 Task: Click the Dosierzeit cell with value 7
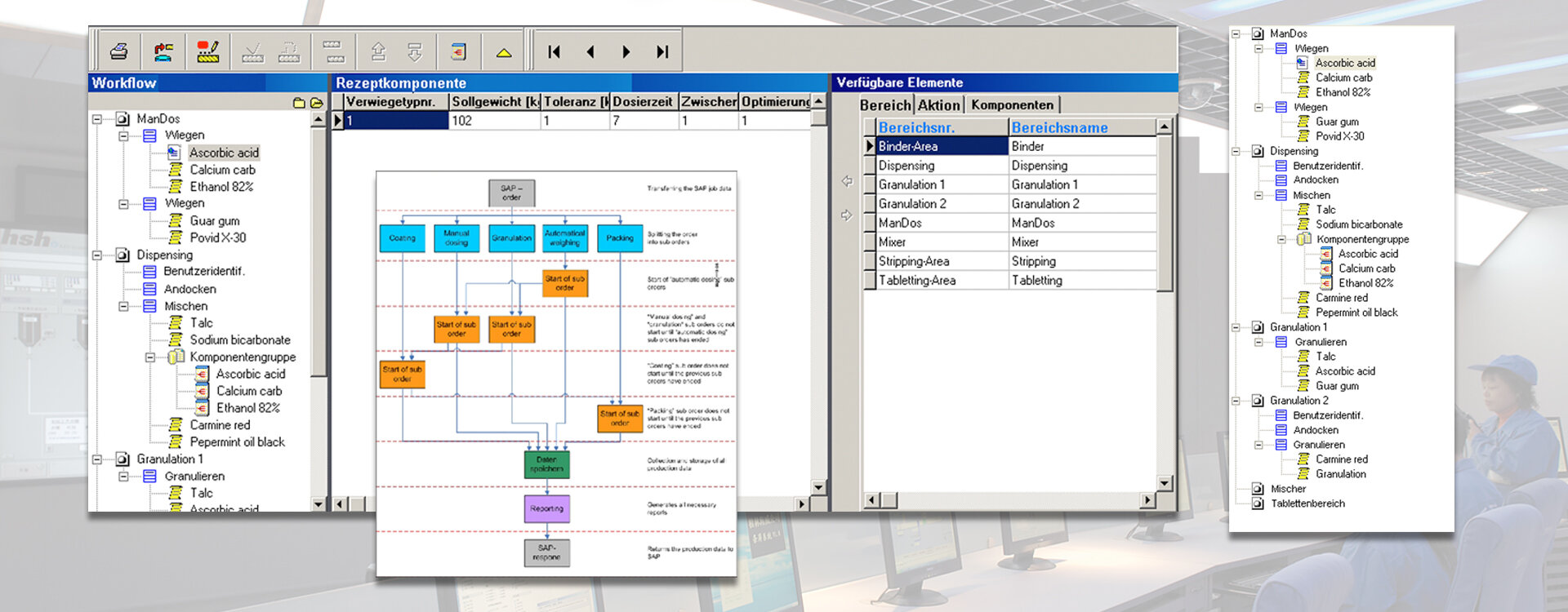644,121
